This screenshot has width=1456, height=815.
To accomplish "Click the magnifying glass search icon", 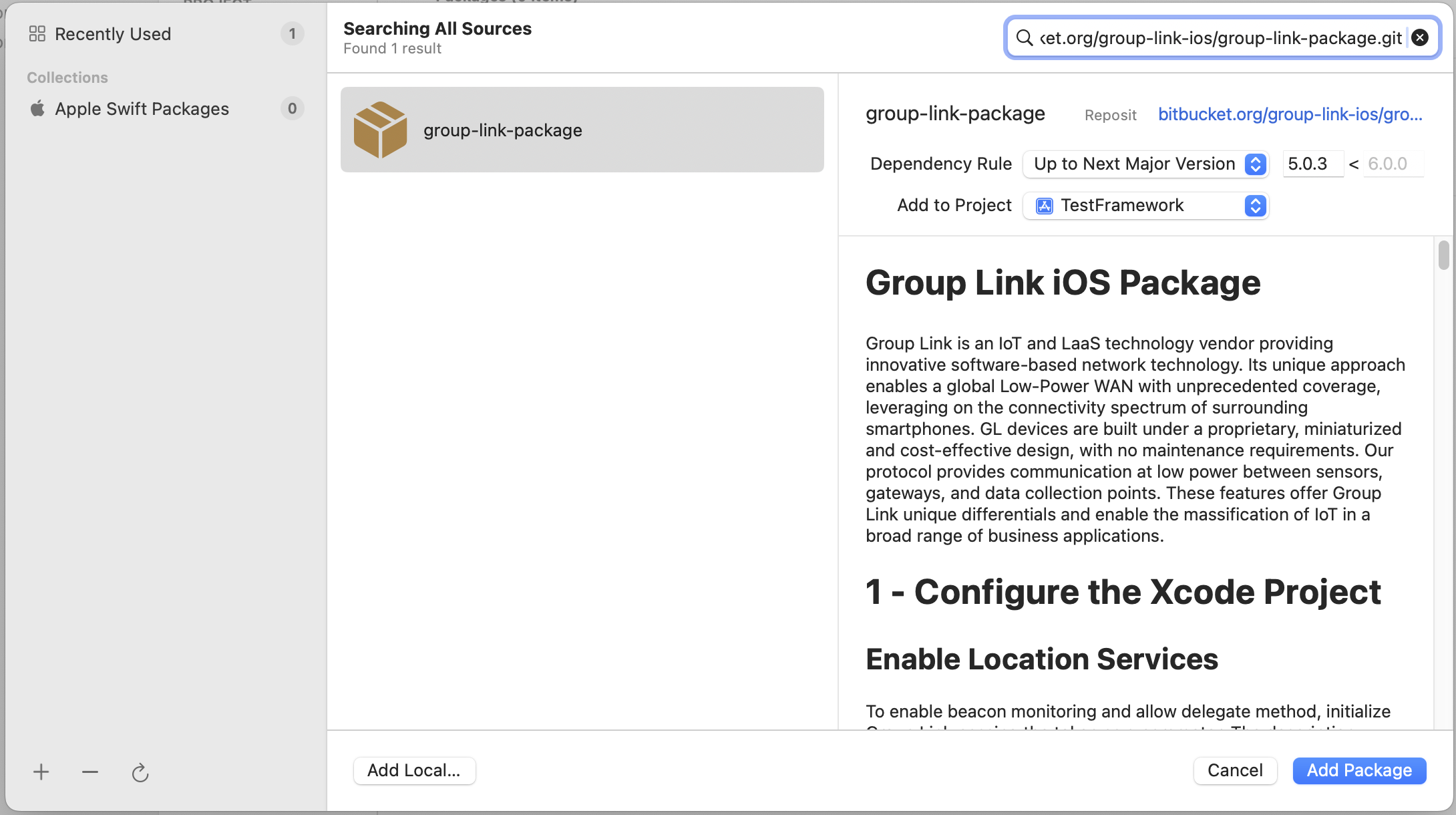I will coord(1024,38).
